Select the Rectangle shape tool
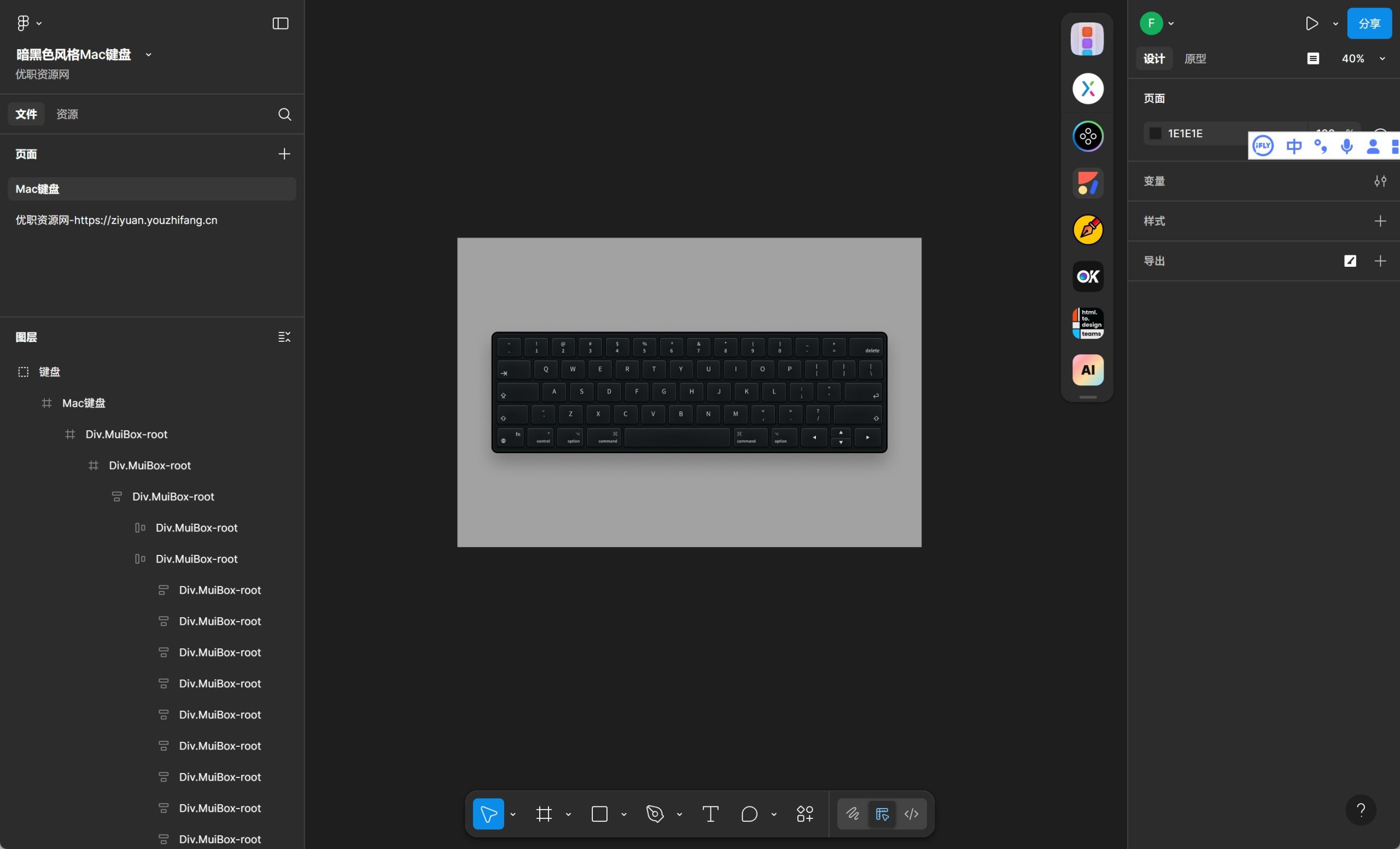This screenshot has width=1400, height=849. point(599,814)
